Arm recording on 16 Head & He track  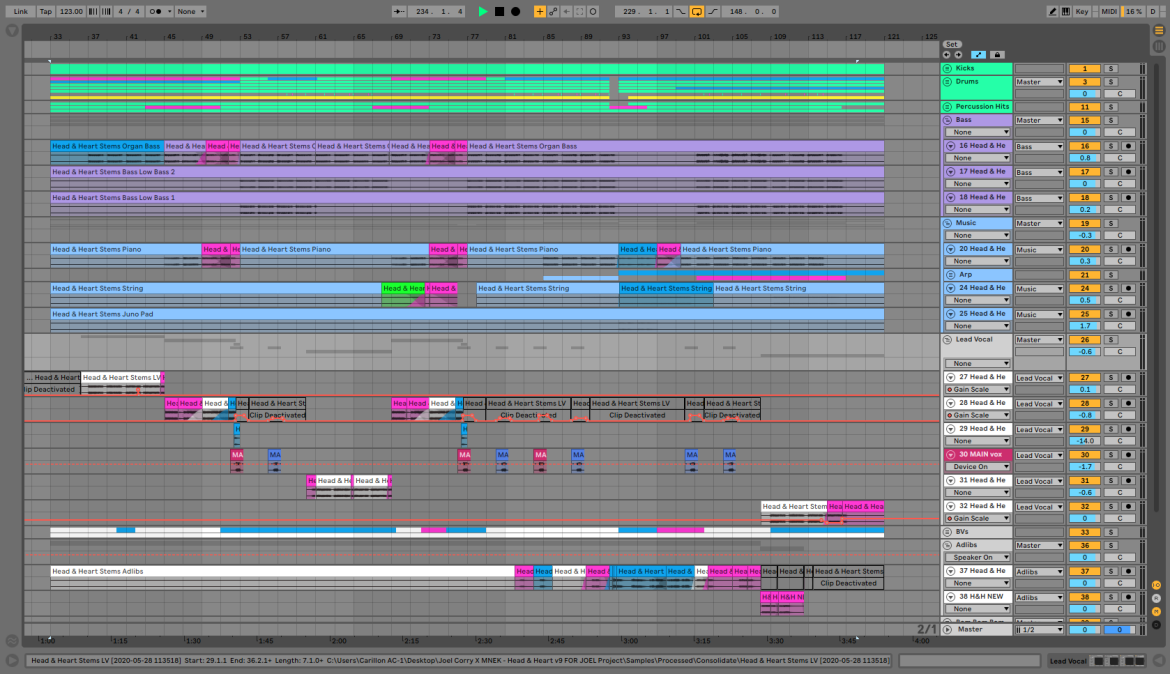tap(1128, 146)
